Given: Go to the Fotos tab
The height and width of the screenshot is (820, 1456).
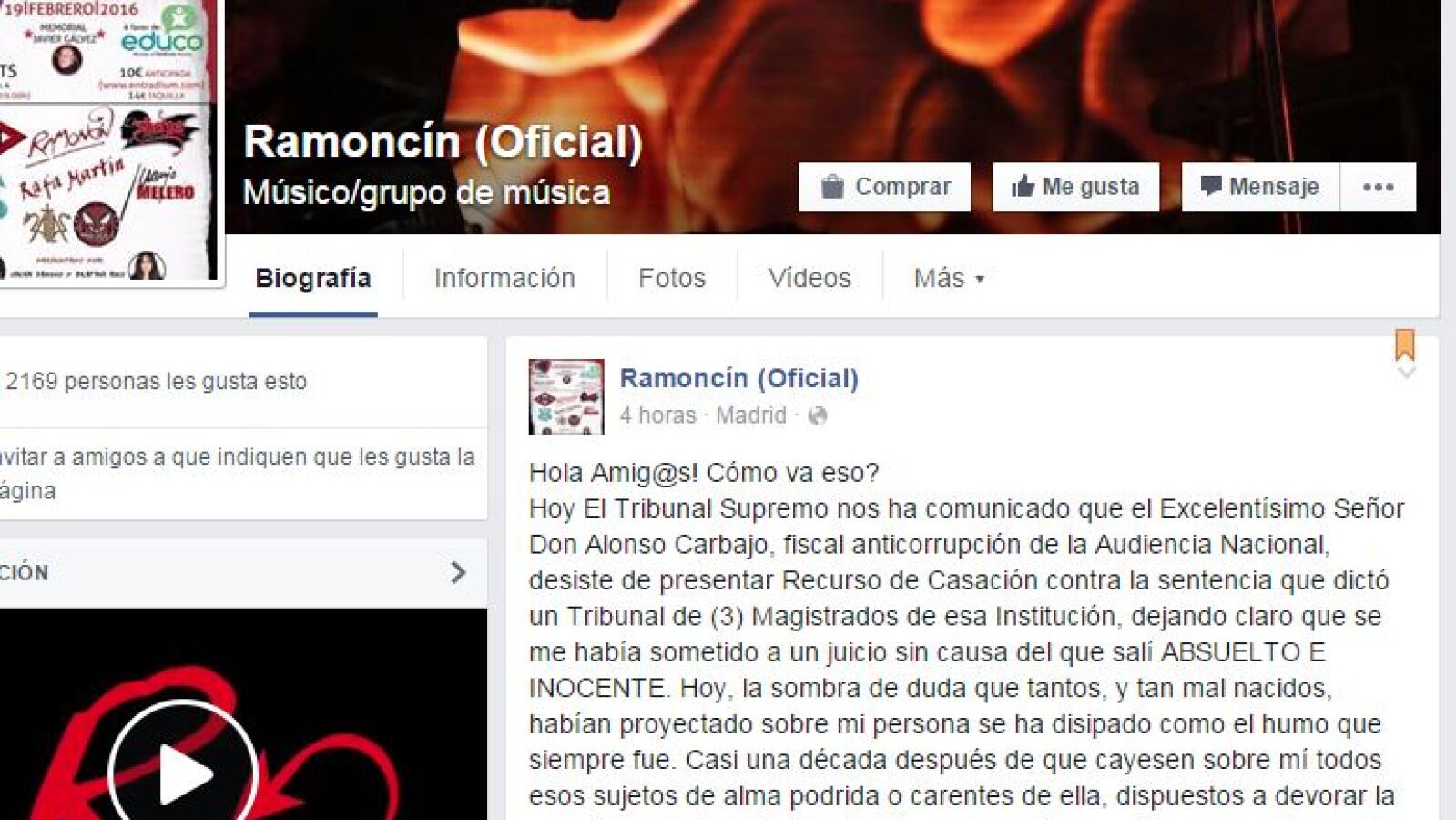Looking at the screenshot, I should point(672,278).
